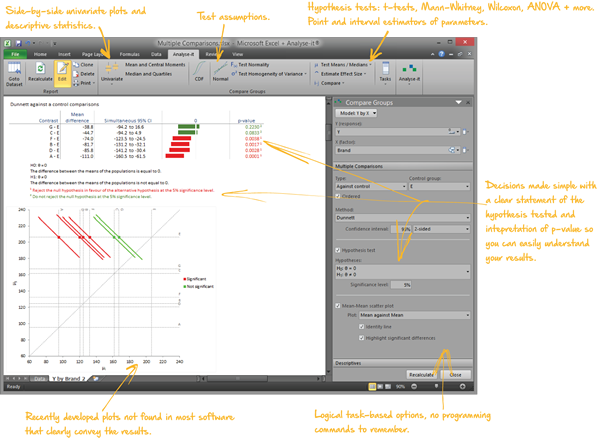Click the Excel Help question mark icon
This screenshot has height=438, width=600.
pos(442,54)
